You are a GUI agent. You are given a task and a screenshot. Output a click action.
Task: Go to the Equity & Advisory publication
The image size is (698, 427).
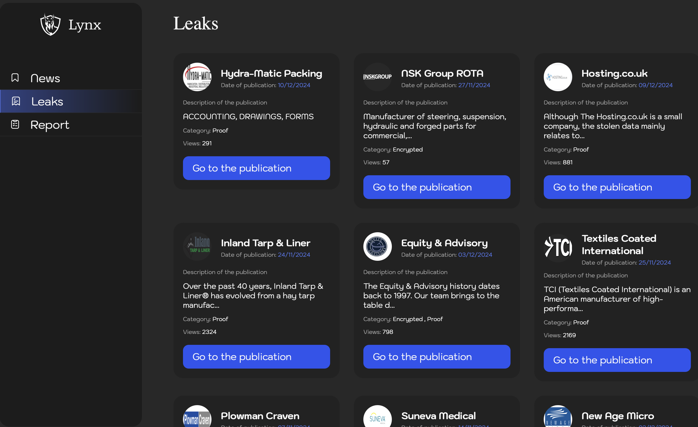(x=436, y=357)
